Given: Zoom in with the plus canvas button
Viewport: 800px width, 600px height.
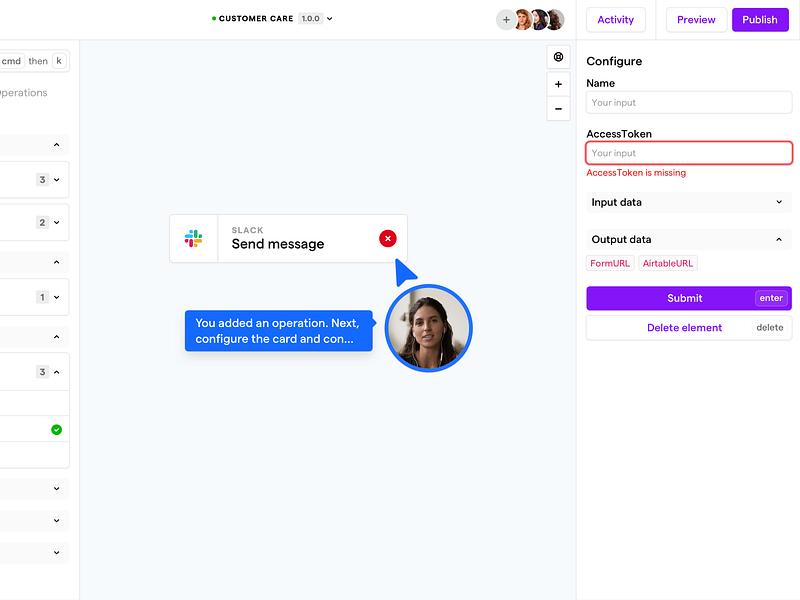Looking at the screenshot, I should coord(558,84).
